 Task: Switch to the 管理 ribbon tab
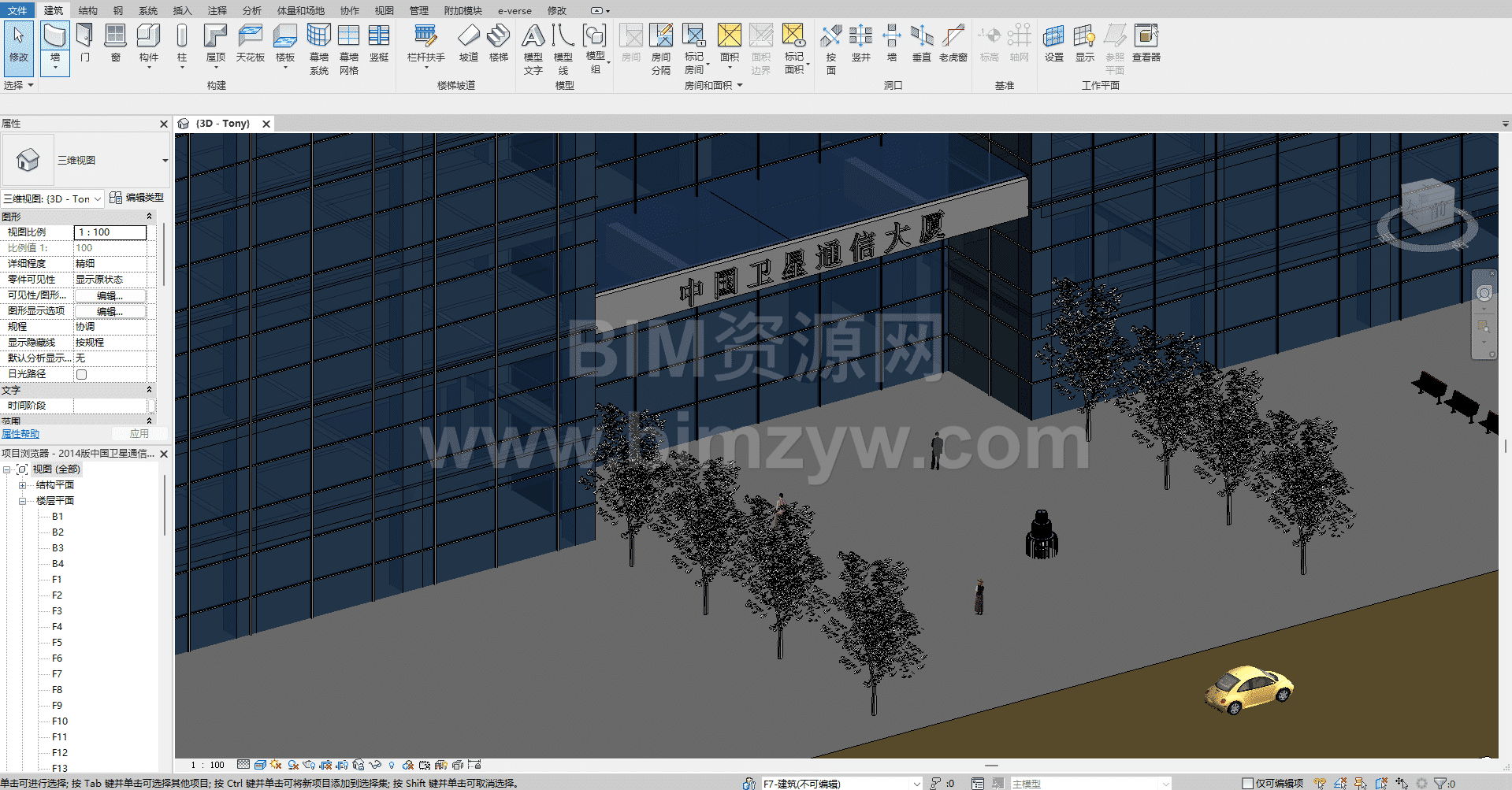coord(419,10)
